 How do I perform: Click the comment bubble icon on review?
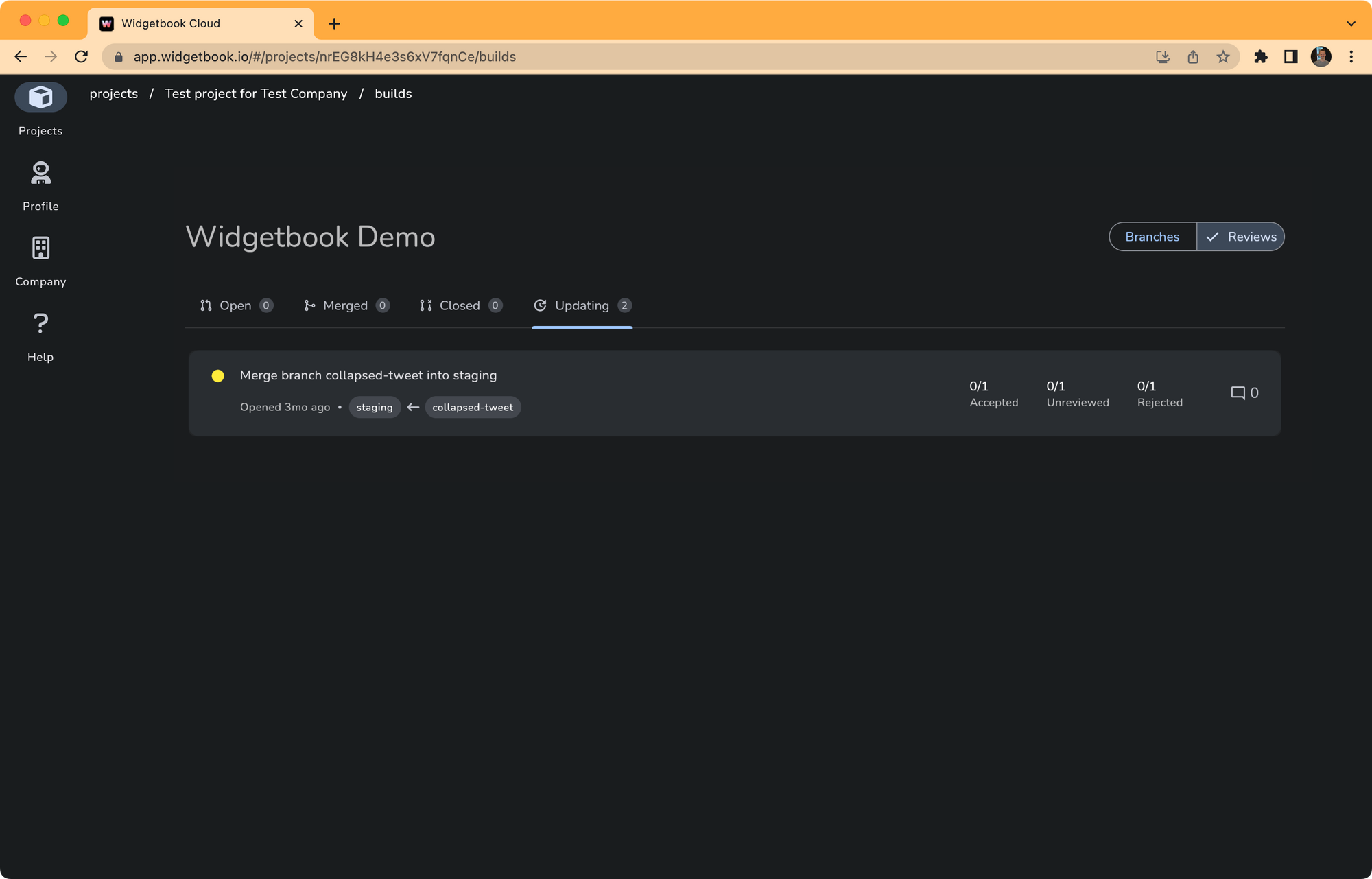point(1238,393)
